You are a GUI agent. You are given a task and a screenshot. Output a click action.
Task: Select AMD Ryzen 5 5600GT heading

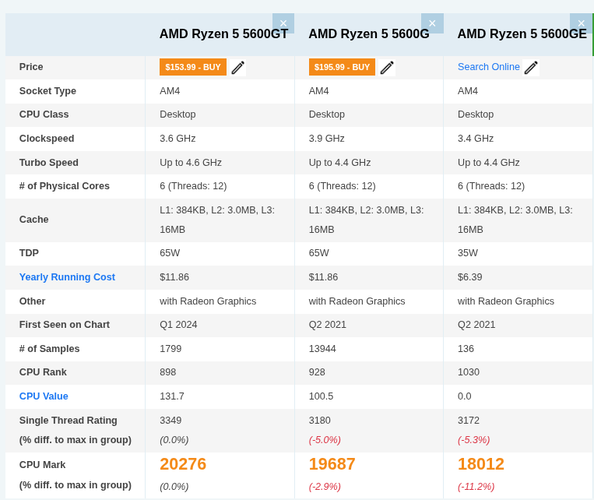pyautogui.click(x=224, y=34)
